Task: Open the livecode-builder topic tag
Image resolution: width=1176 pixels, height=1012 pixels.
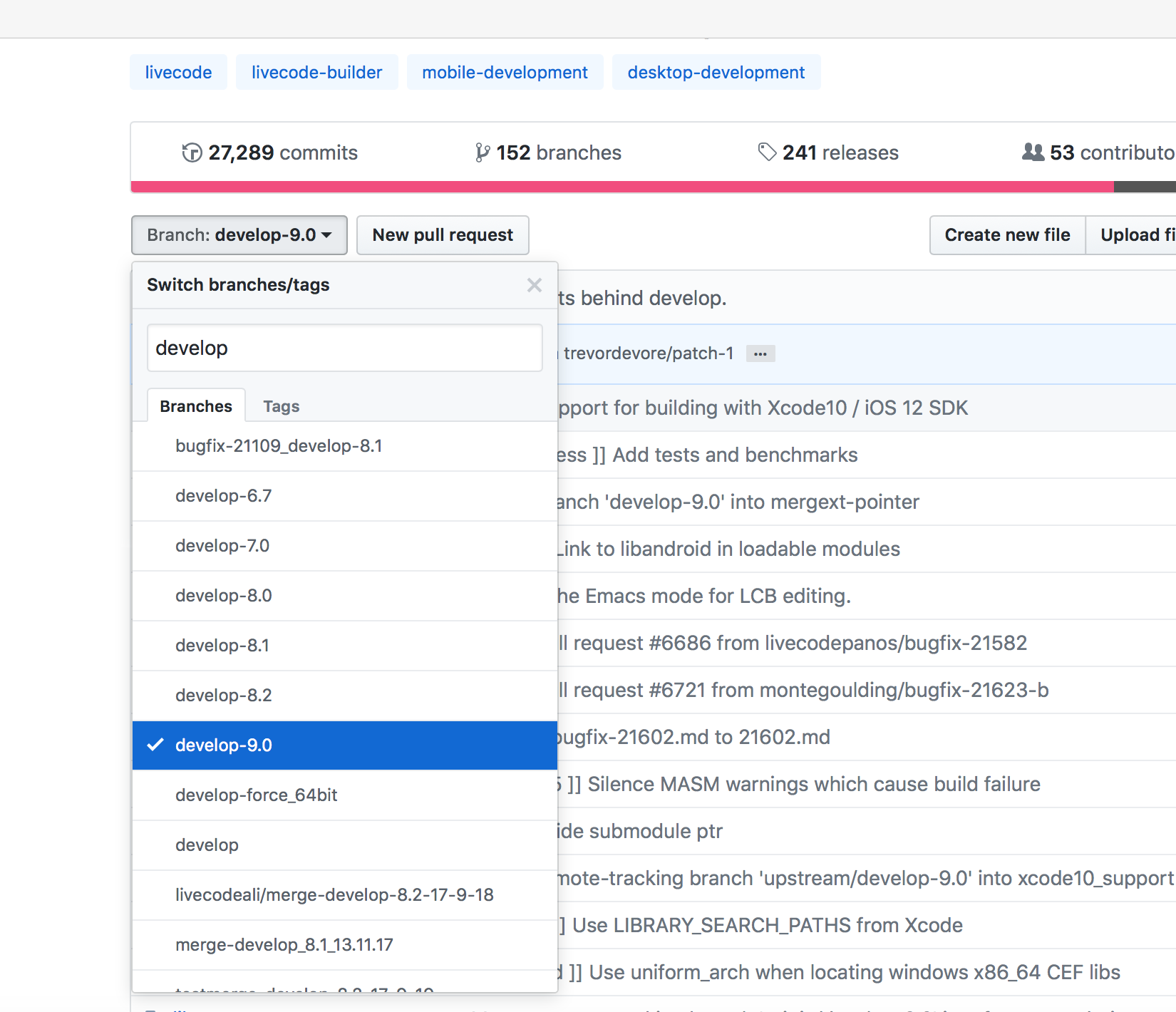Action: [316, 73]
